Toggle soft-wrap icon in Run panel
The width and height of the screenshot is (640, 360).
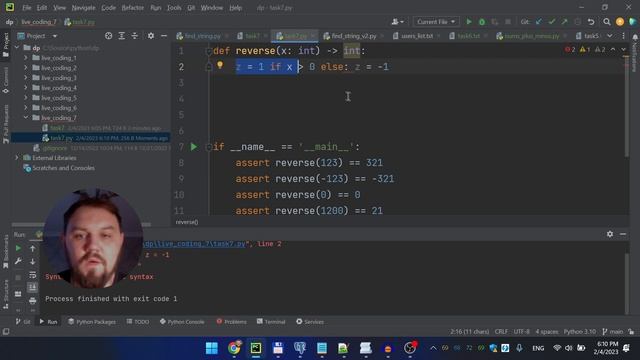coord(33,275)
